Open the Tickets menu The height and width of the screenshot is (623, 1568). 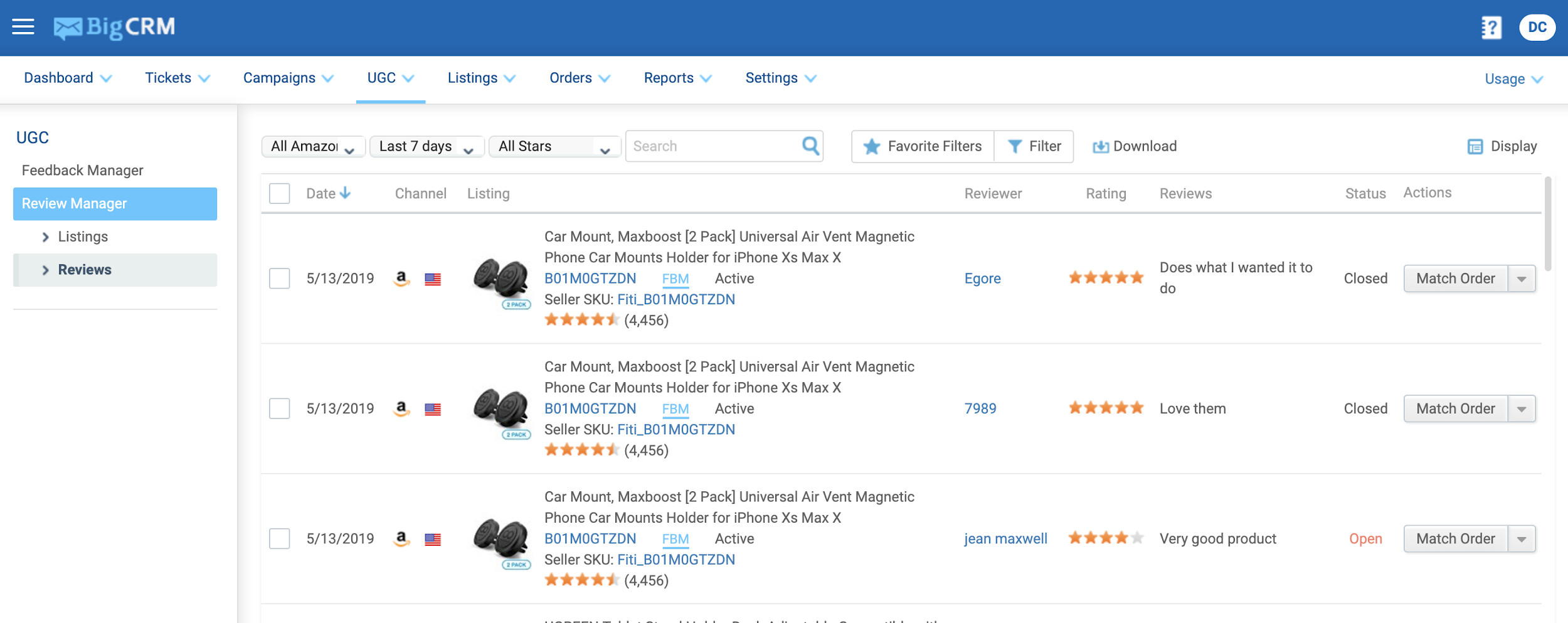(177, 78)
